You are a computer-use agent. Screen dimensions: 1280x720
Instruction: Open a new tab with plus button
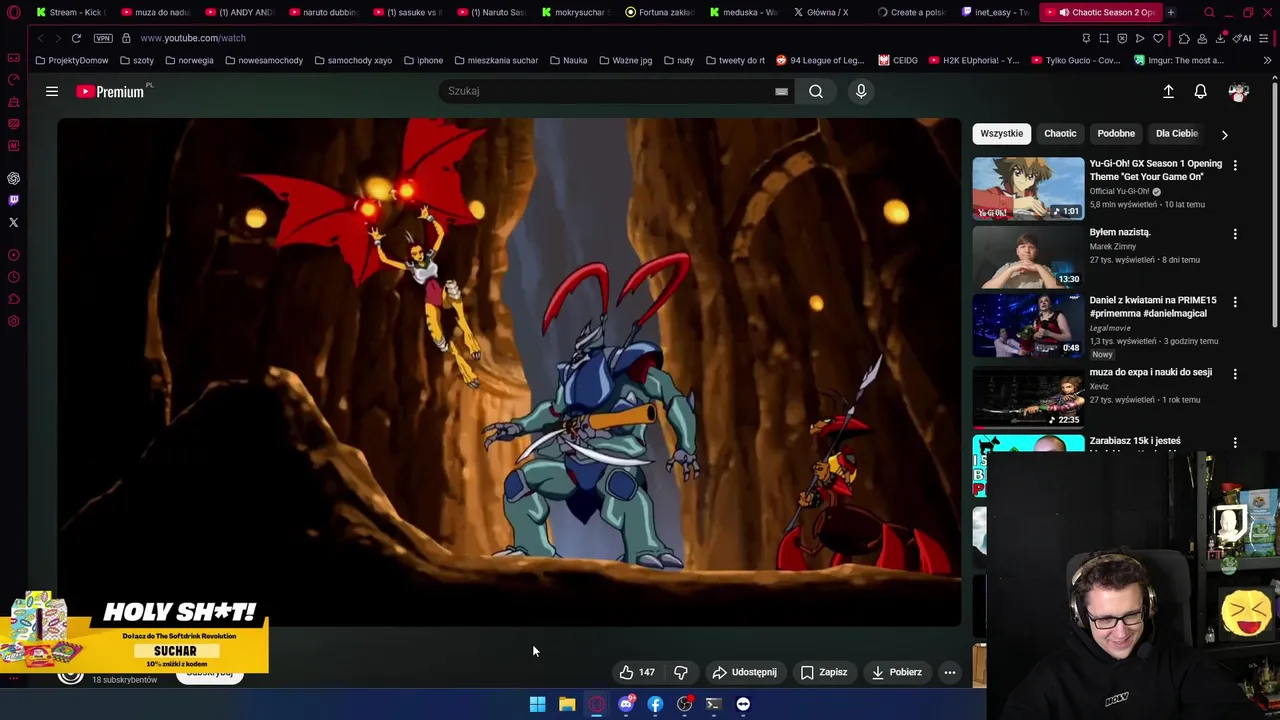pos(1171,12)
